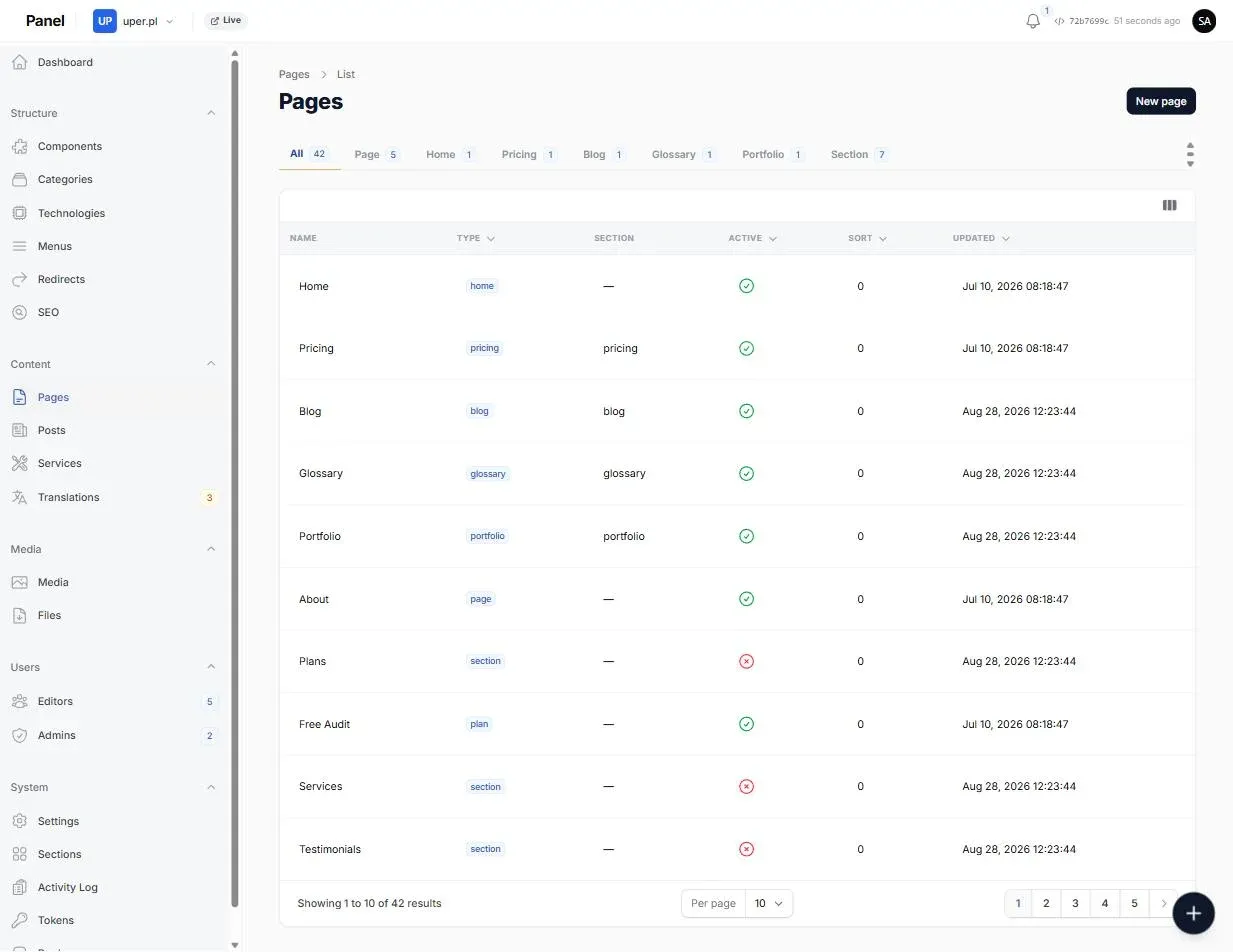The image size is (1233, 952).
Task: Click the Media image icon
Action: tap(19, 582)
